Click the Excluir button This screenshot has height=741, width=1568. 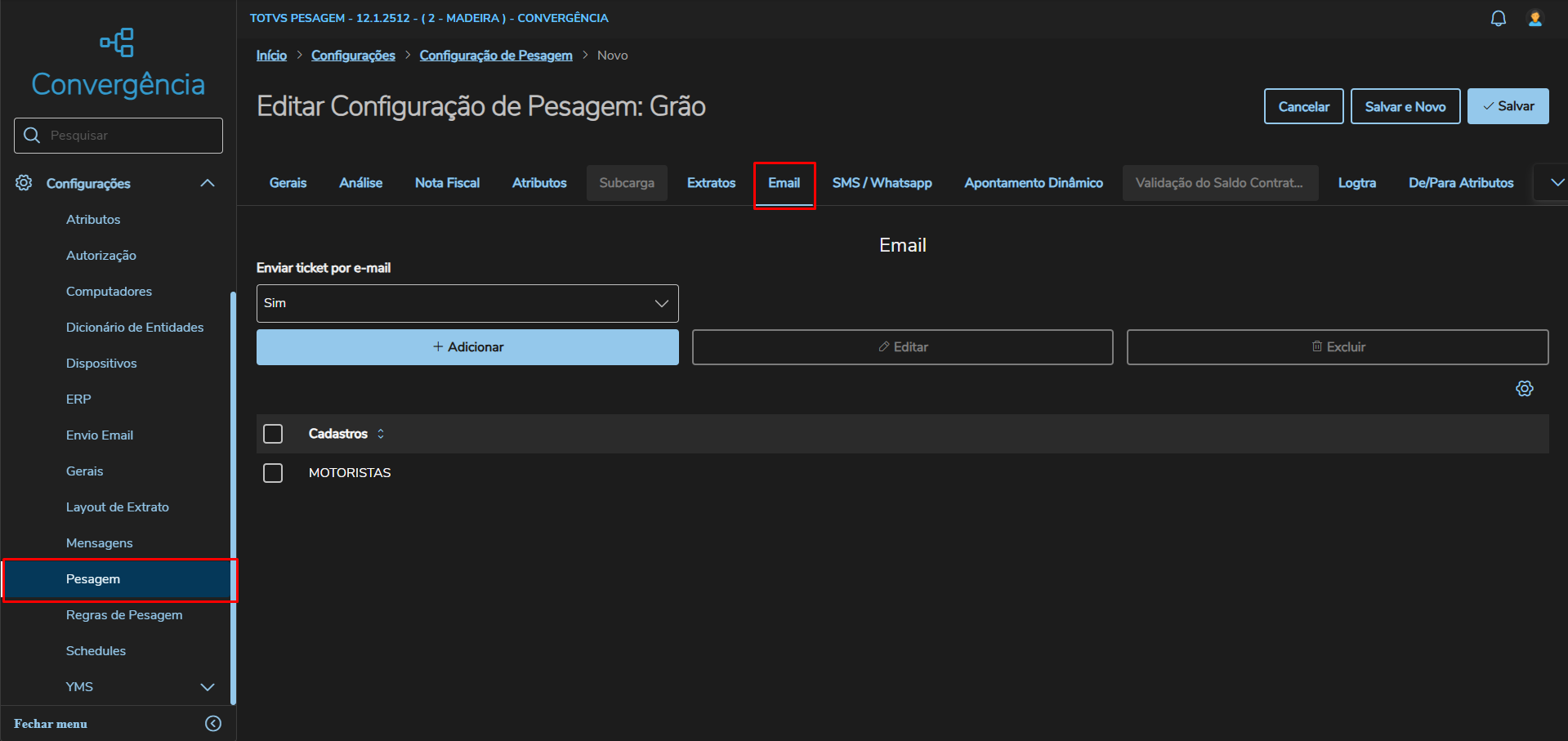tap(1338, 347)
